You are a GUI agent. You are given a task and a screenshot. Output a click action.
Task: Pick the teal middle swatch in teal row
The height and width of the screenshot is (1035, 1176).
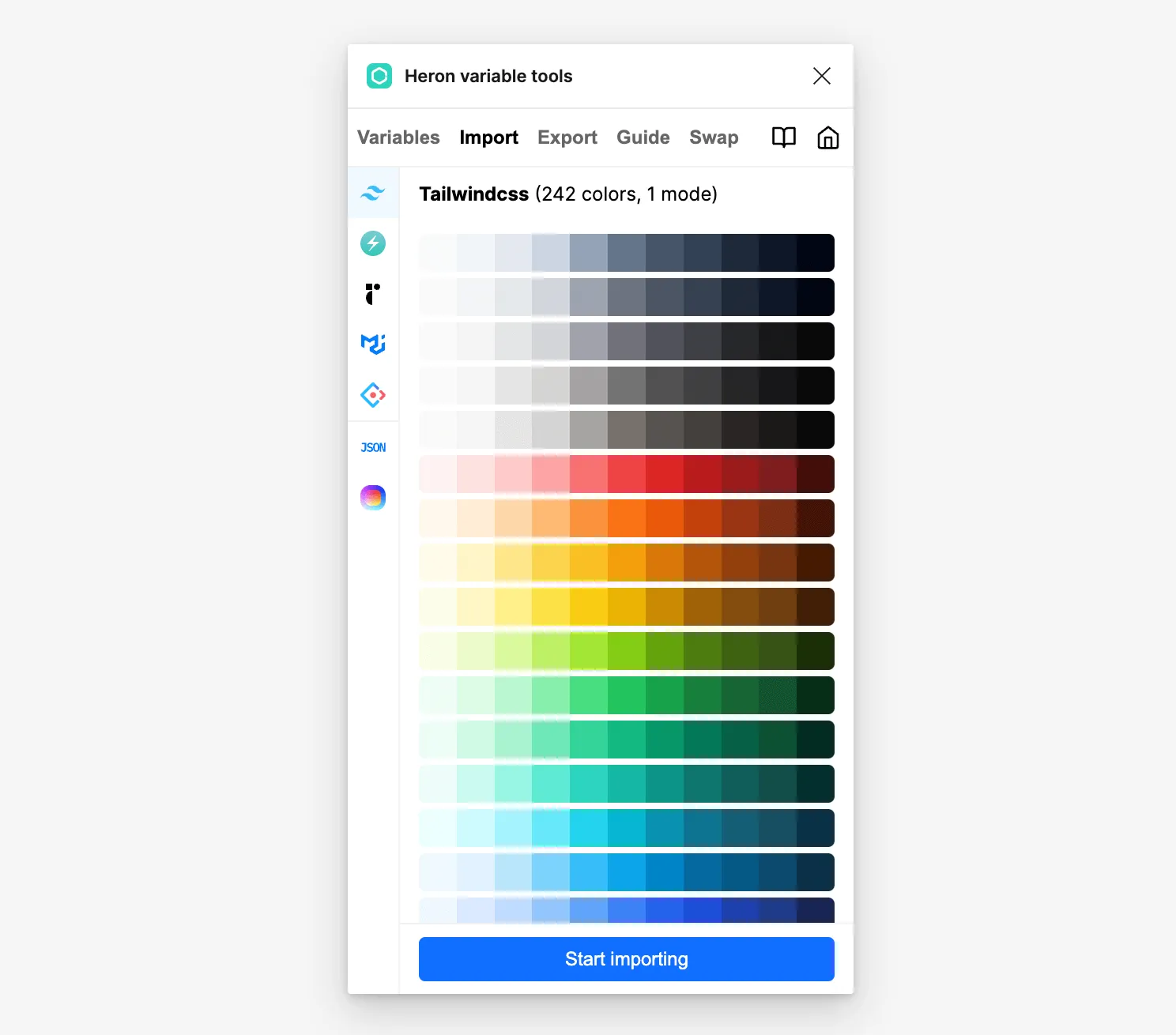point(627,784)
